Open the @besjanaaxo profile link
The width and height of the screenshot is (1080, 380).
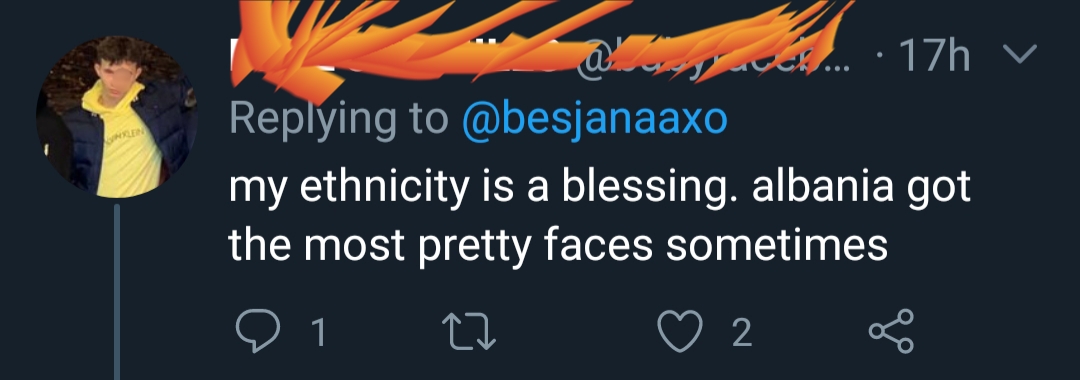click(594, 121)
